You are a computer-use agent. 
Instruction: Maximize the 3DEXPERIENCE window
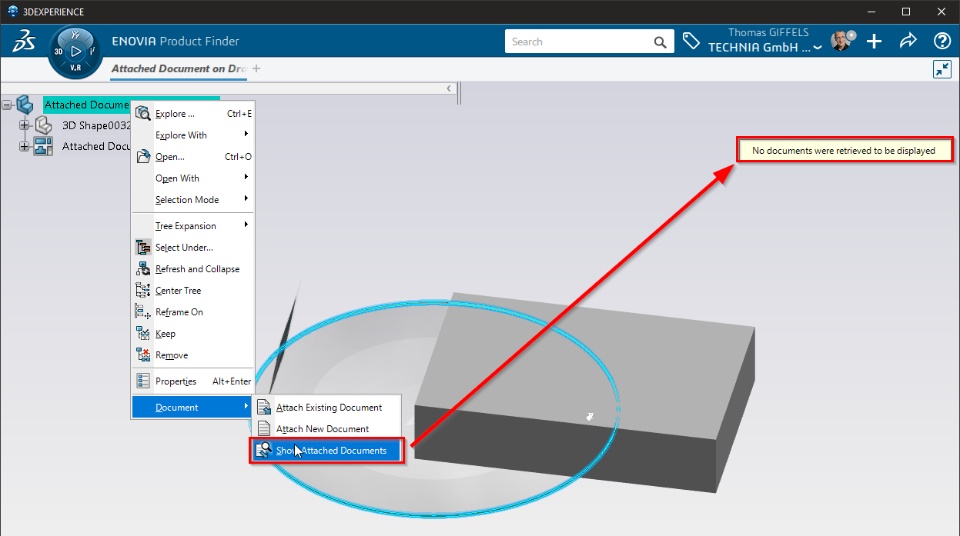coord(906,12)
